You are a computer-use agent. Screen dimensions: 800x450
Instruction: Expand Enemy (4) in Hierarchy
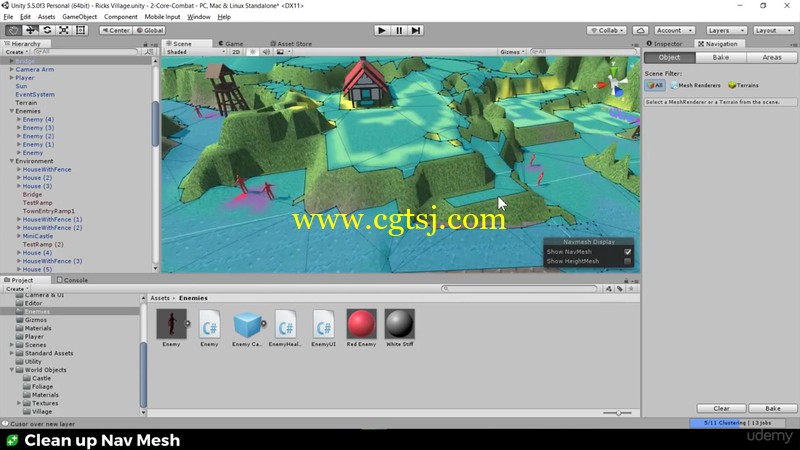[19, 119]
